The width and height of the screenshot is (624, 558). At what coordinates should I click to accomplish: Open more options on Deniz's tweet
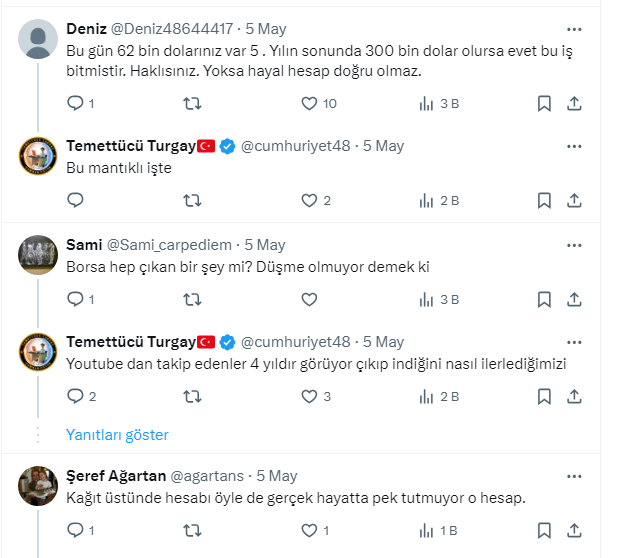pos(574,30)
